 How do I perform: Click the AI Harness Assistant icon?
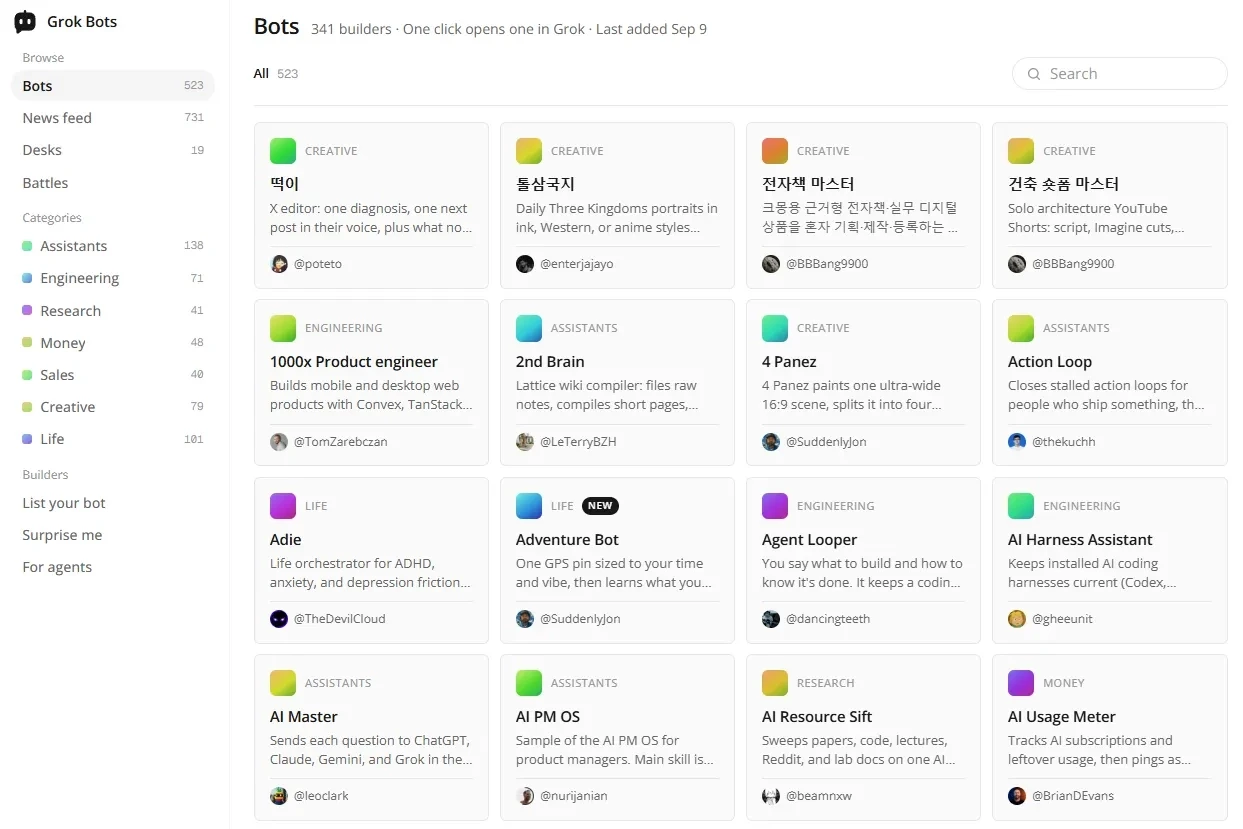point(1021,506)
